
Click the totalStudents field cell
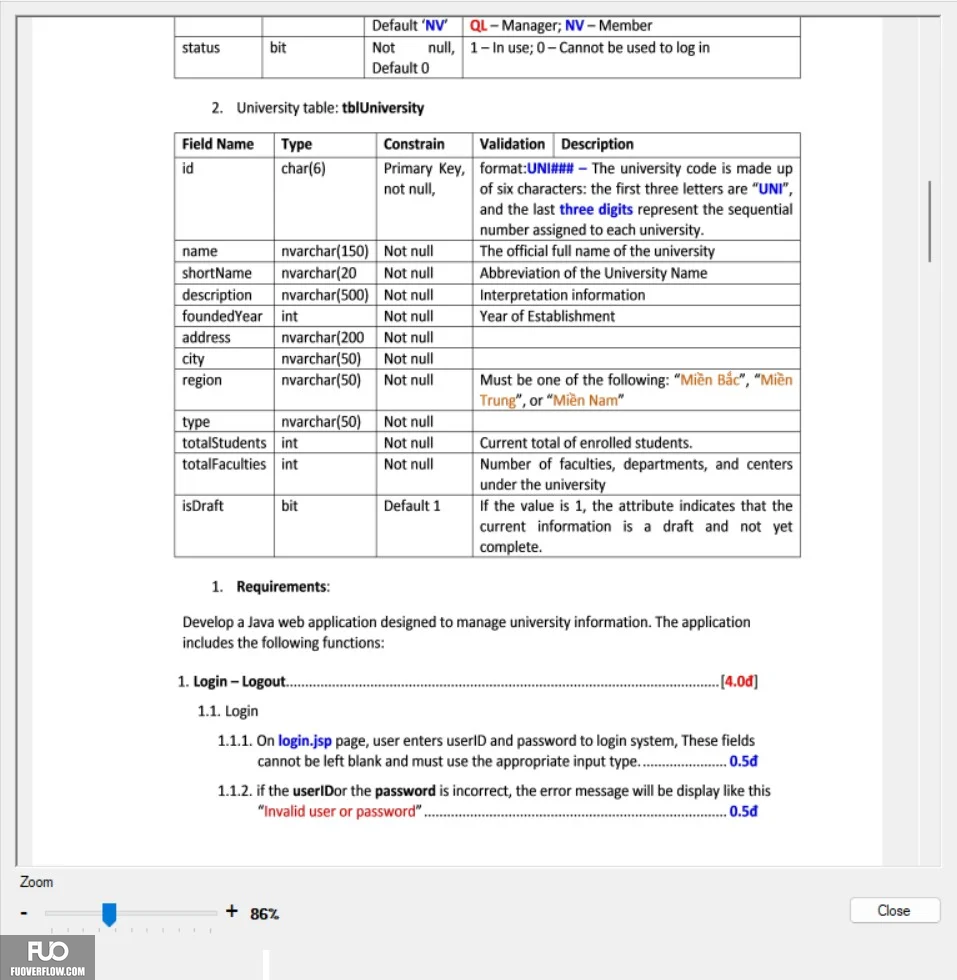pos(224,442)
